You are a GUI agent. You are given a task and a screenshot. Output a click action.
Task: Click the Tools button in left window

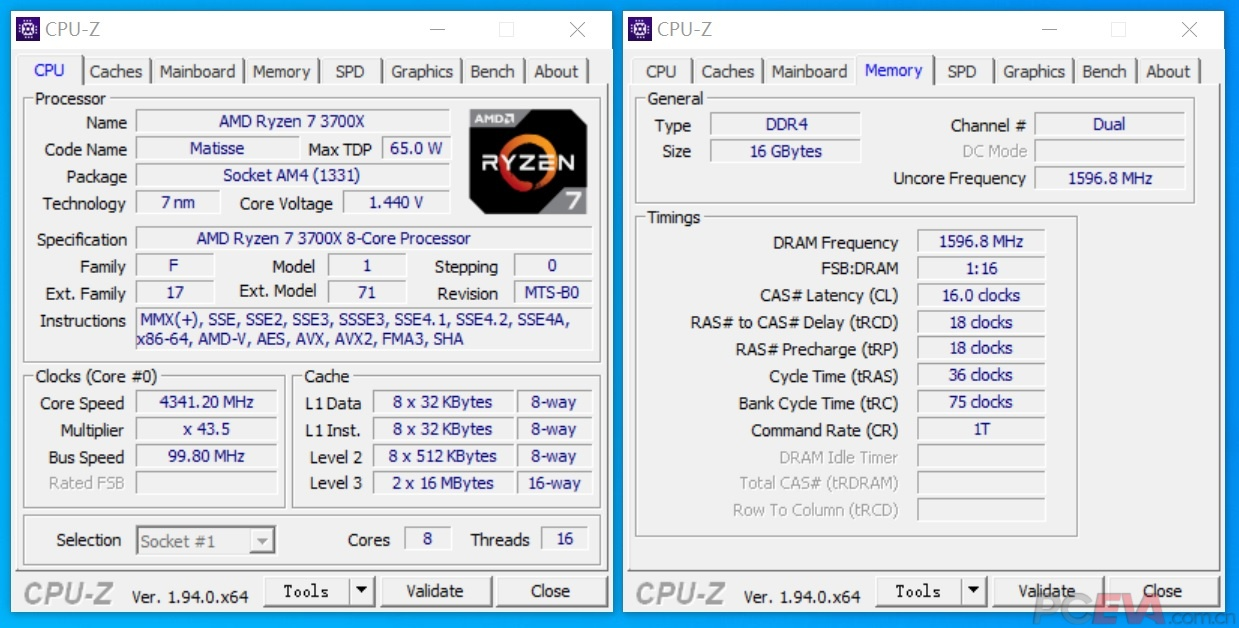[x=306, y=591]
